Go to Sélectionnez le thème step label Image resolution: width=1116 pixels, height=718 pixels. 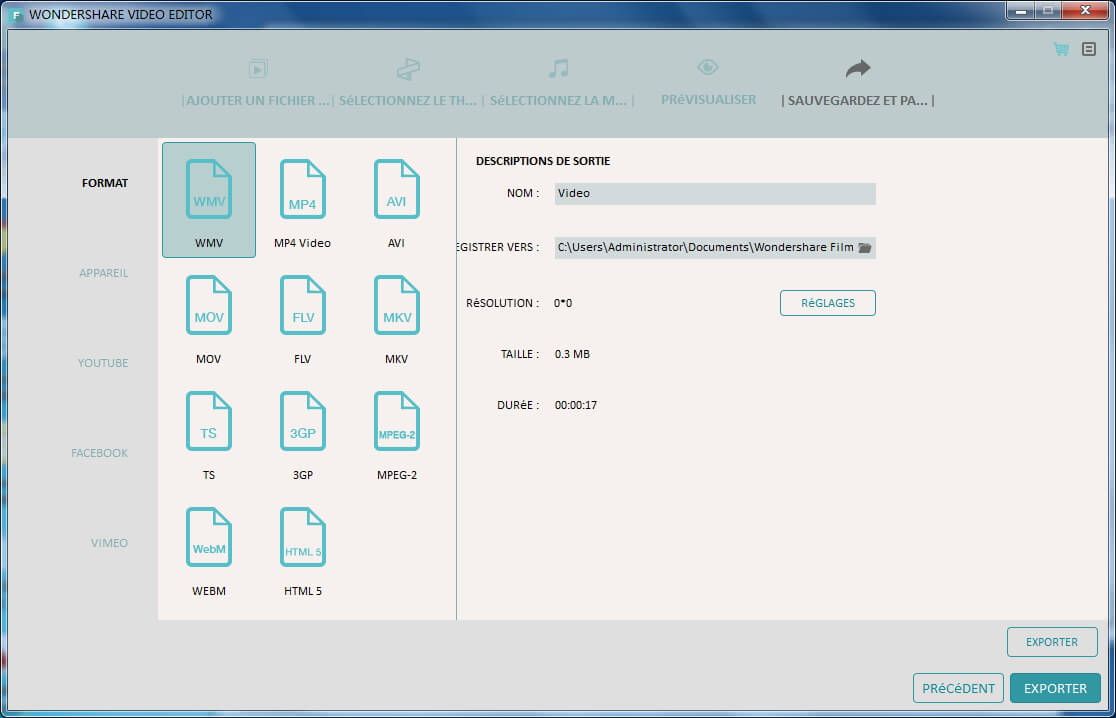[408, 100]
